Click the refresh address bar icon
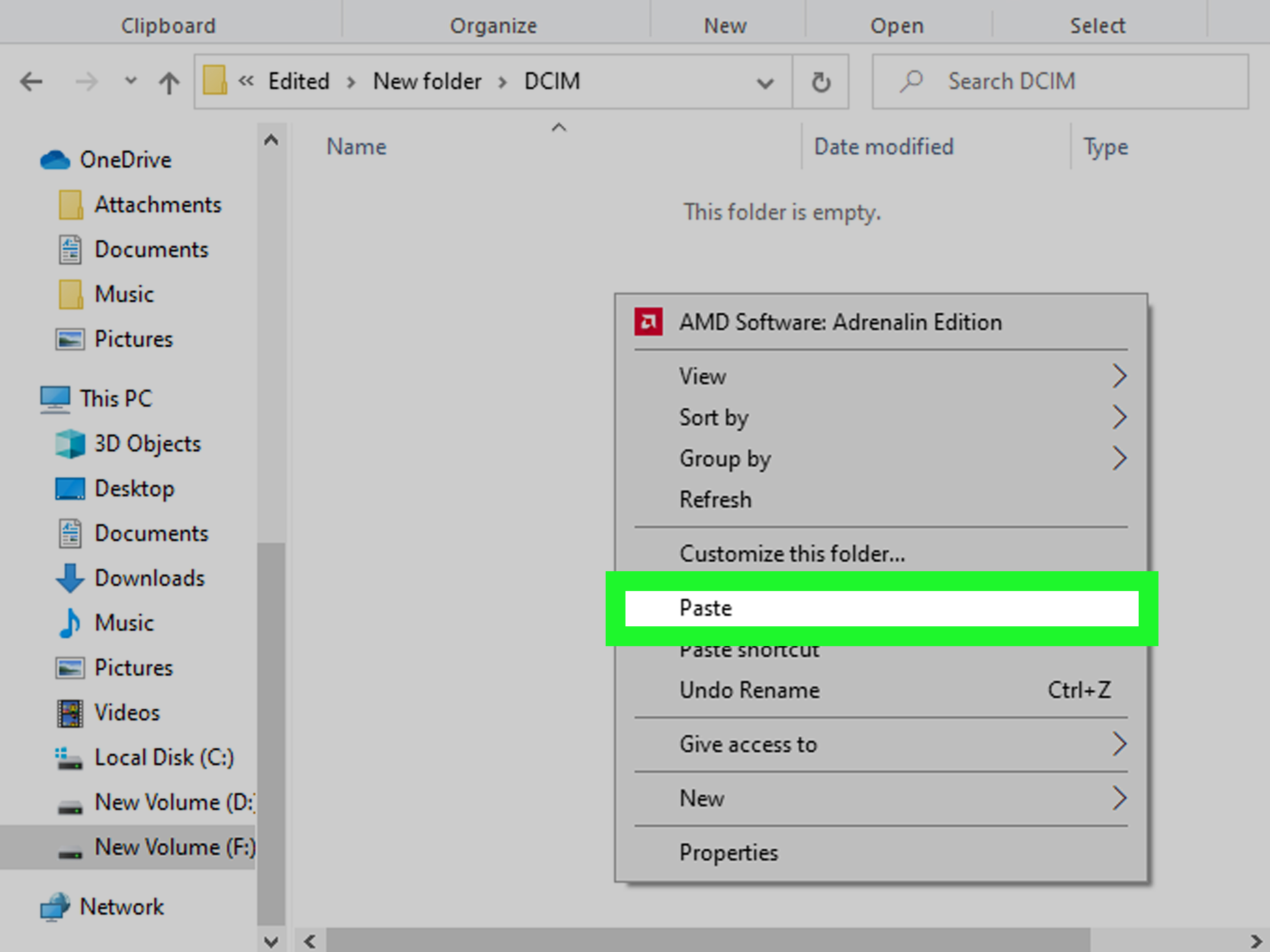 (x=820, y=82)
